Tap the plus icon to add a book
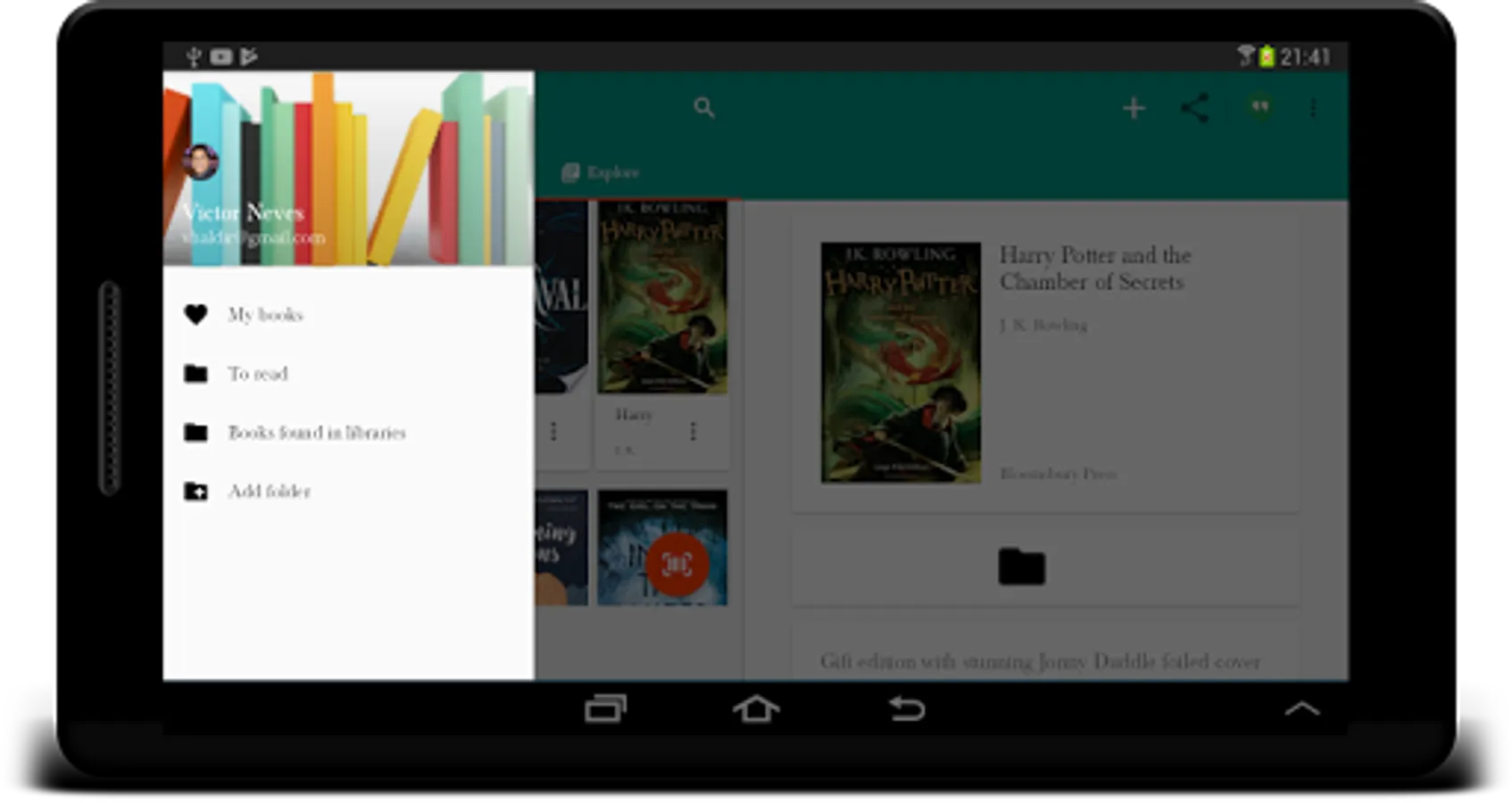1512x803 pixels. [x=1134, y=109]
